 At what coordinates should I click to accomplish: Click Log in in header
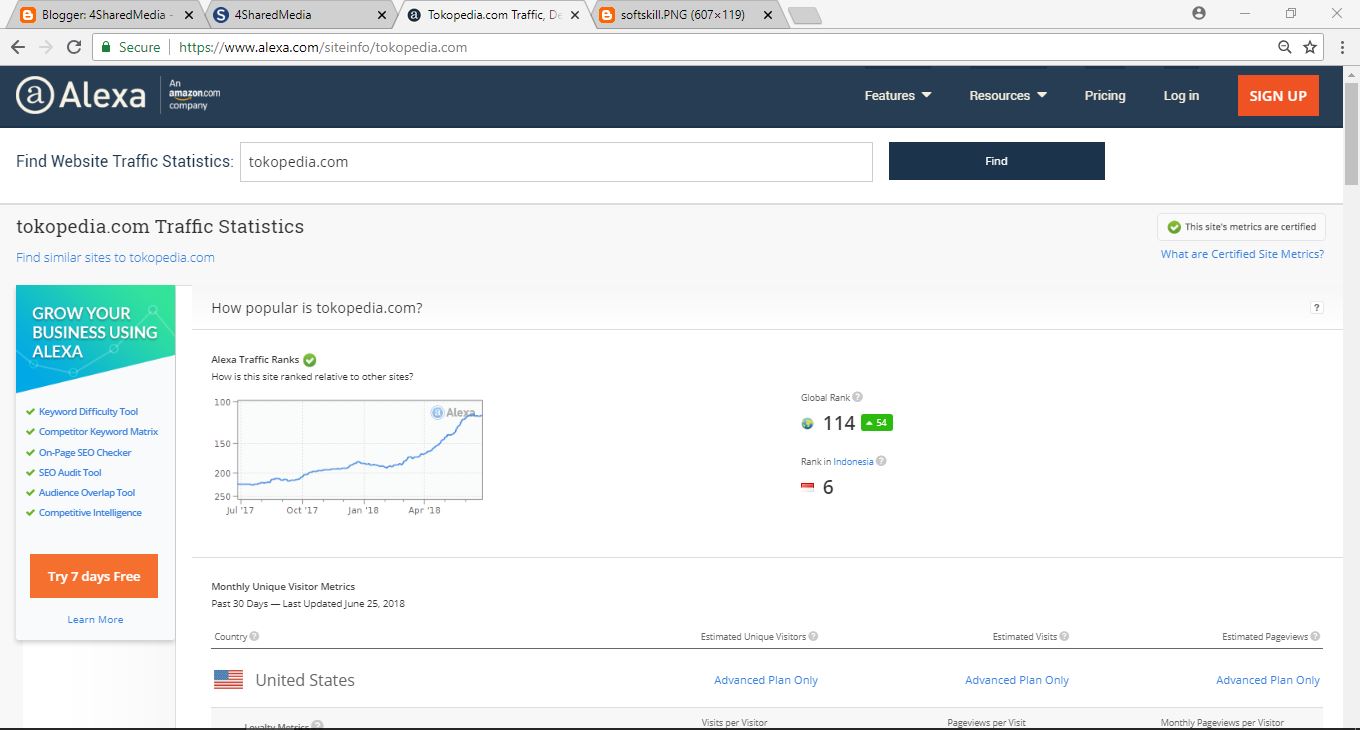1181,96
